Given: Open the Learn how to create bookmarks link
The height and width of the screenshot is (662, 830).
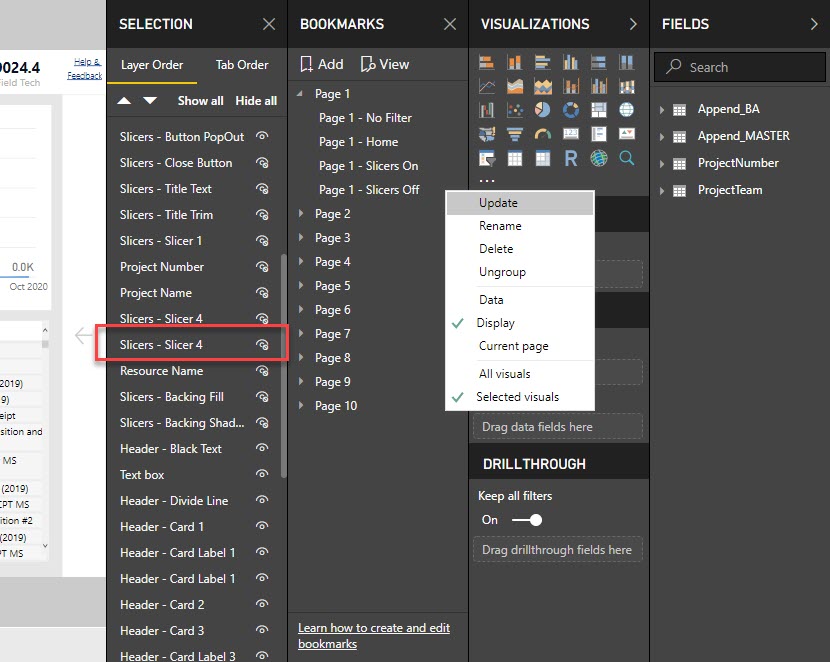Looking at the screenshot, I should click(x=374, y=636).
